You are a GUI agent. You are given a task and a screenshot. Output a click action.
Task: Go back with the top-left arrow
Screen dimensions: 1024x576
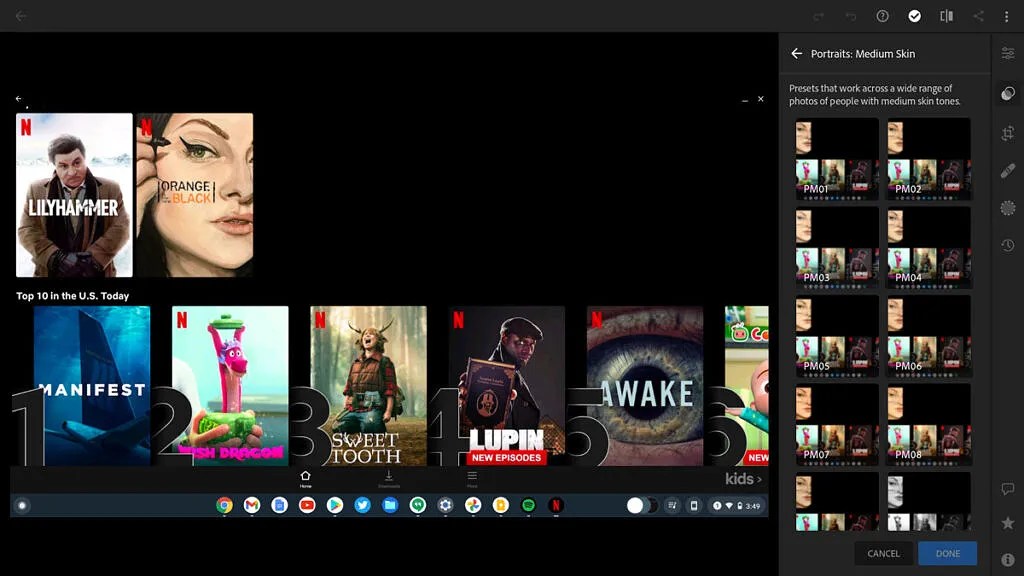coord(21,16)
